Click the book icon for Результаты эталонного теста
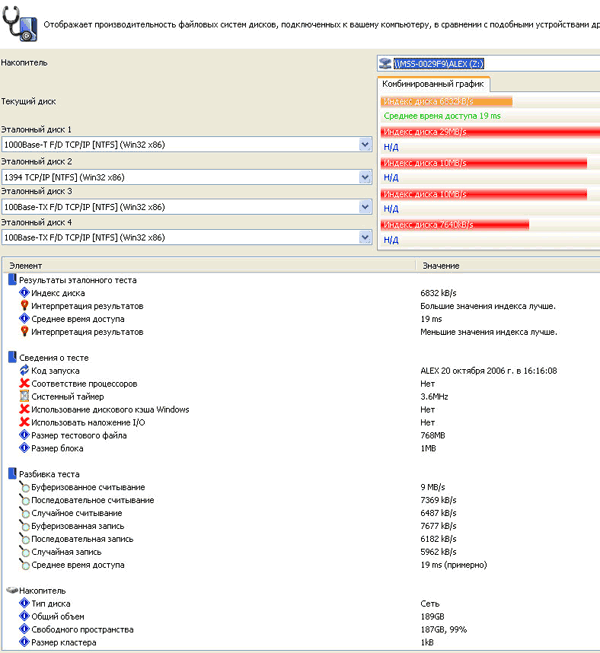The image size is (600, 653). (12, 279)
